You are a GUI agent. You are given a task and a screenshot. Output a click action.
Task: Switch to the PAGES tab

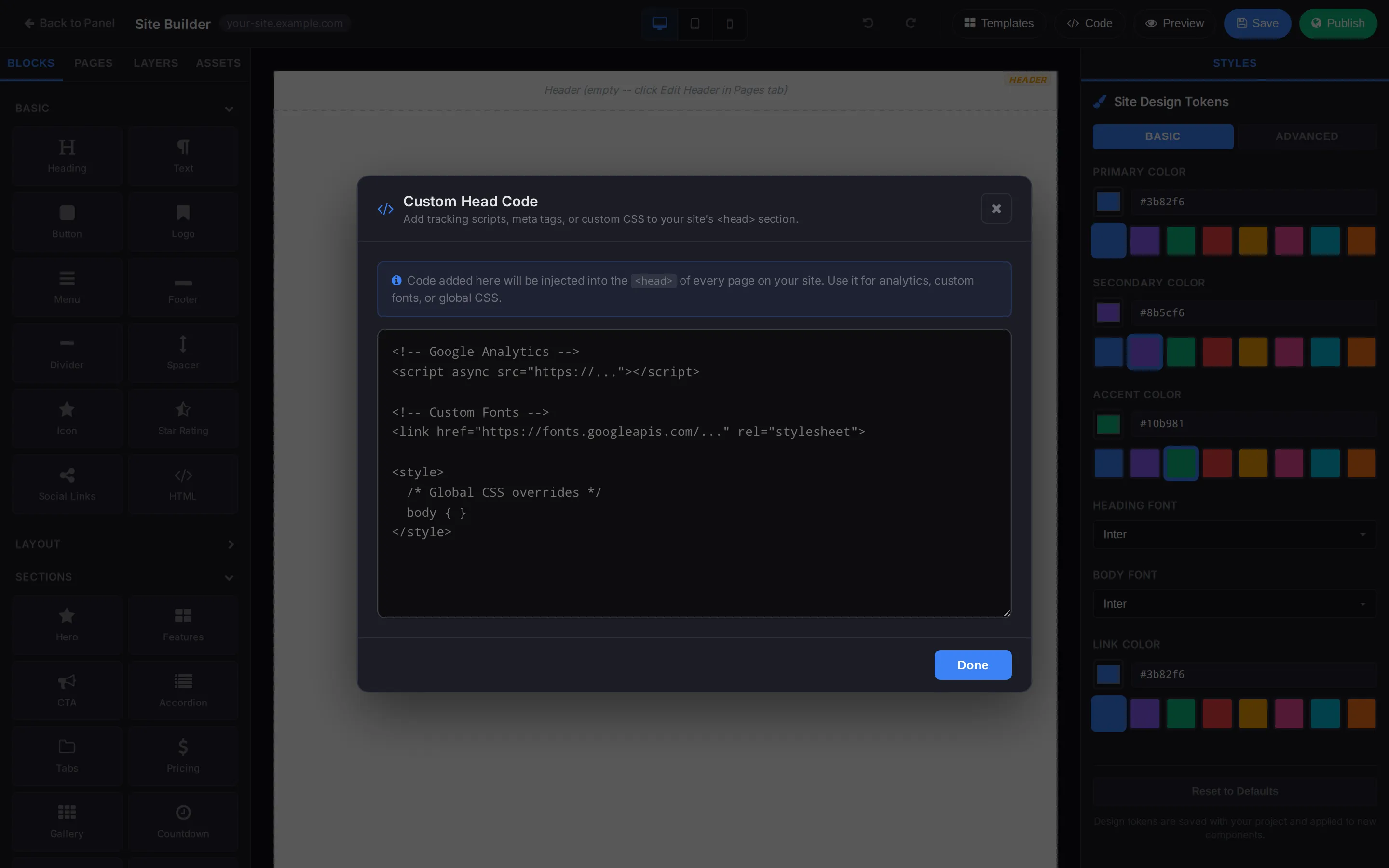tap(93, 63)
